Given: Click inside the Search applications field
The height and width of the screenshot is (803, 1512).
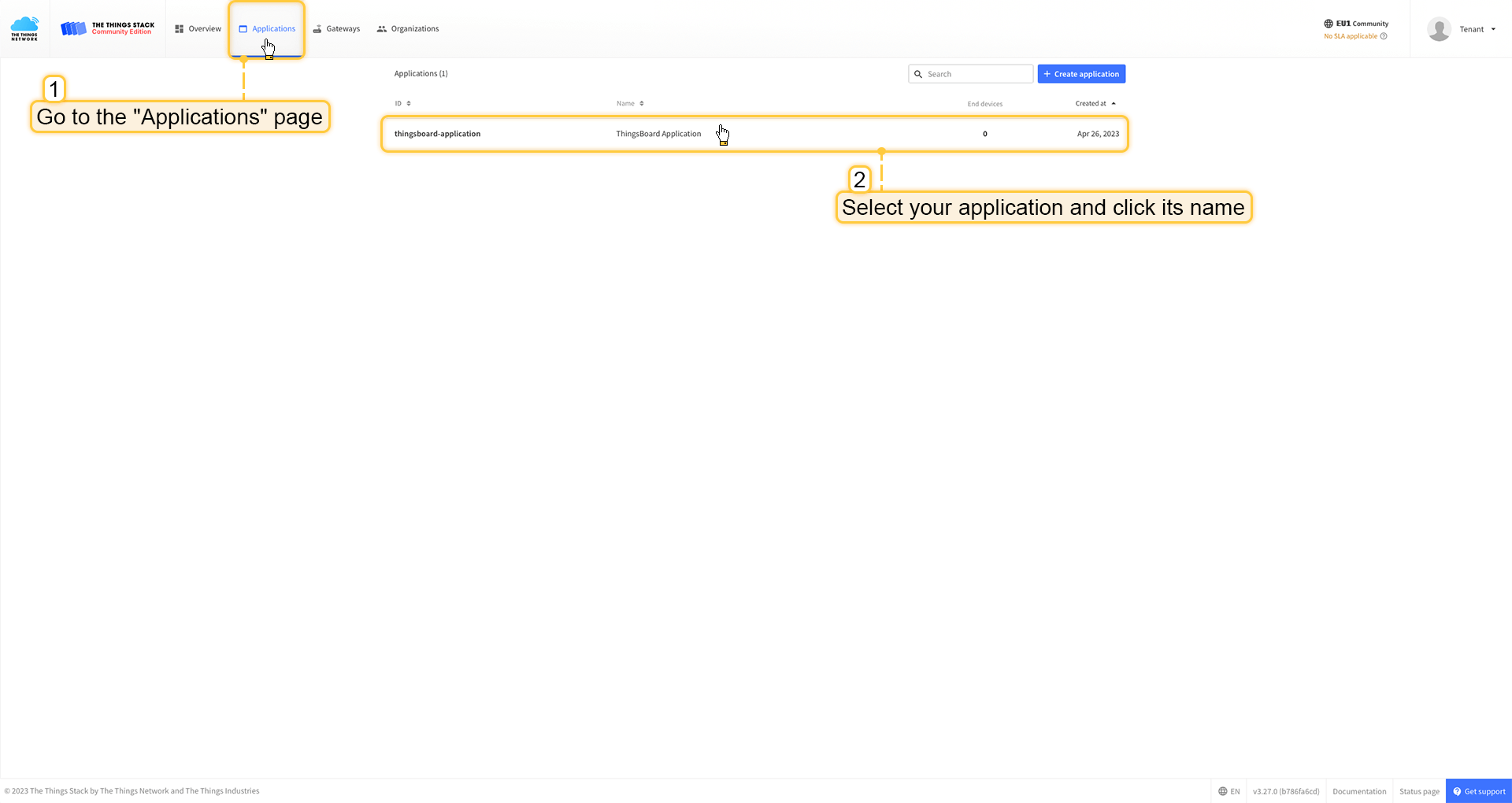Looking at the screenshot, I should coord(976,74).
